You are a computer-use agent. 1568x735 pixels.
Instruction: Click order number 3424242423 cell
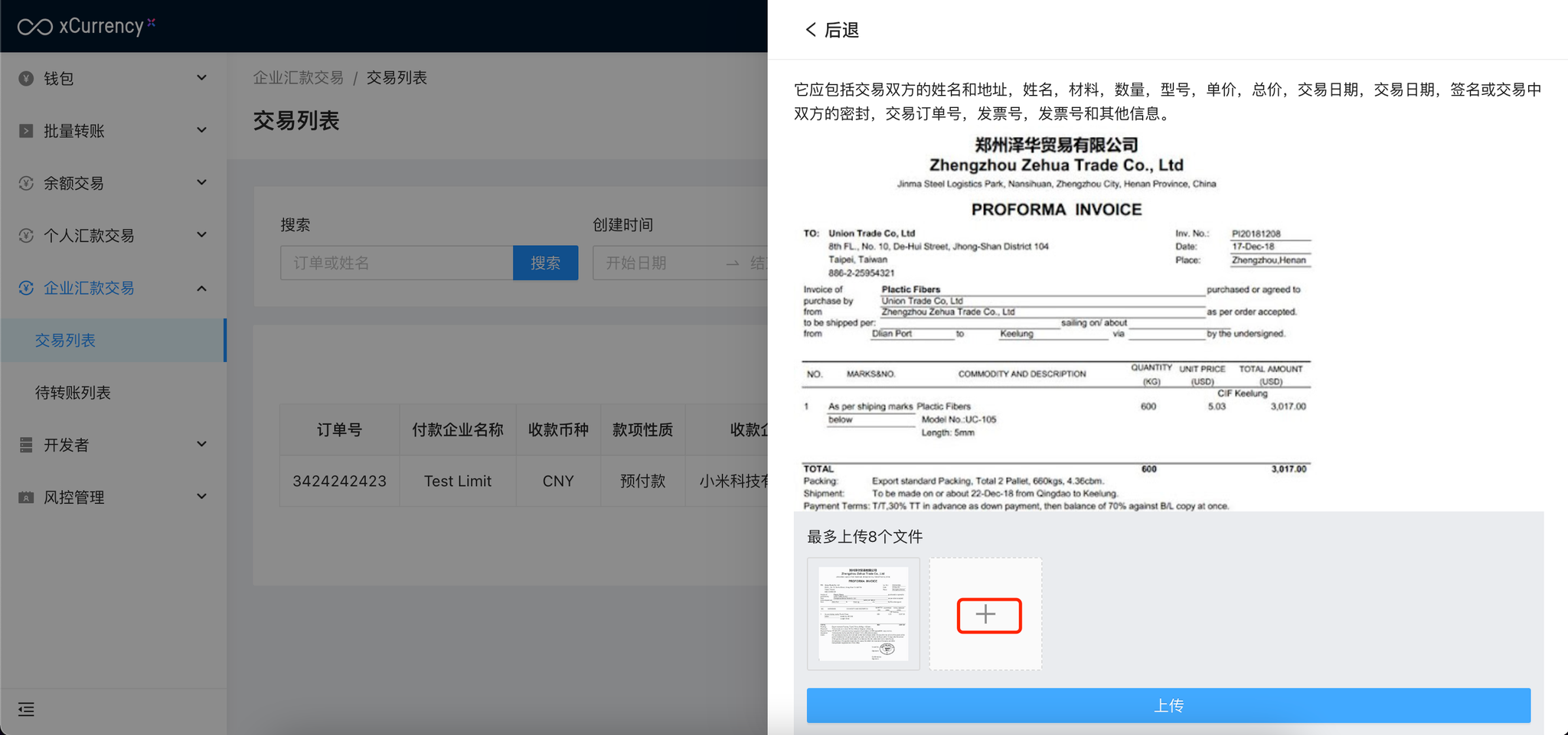coord(339,481)
